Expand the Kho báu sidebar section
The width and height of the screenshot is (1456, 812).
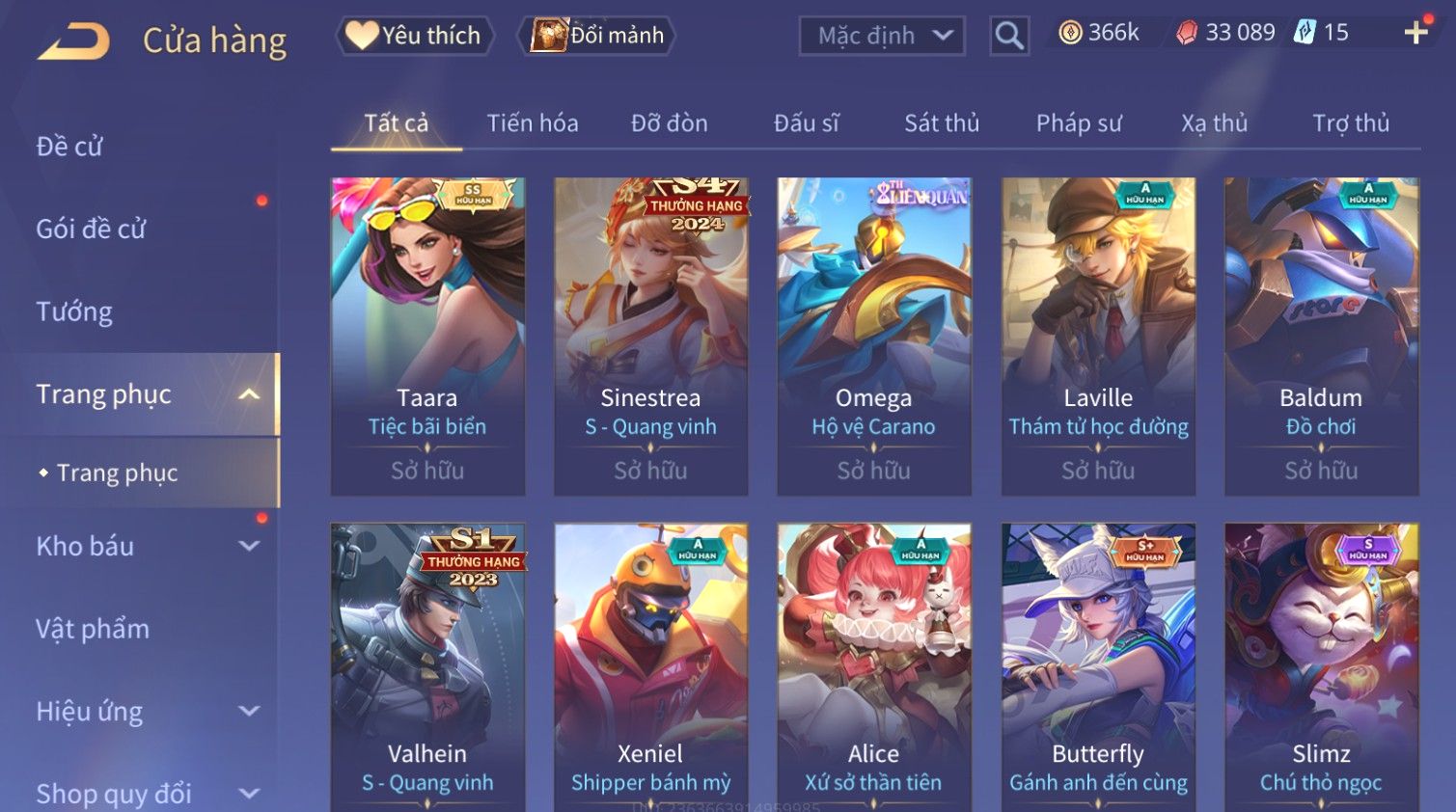point(249,546)
